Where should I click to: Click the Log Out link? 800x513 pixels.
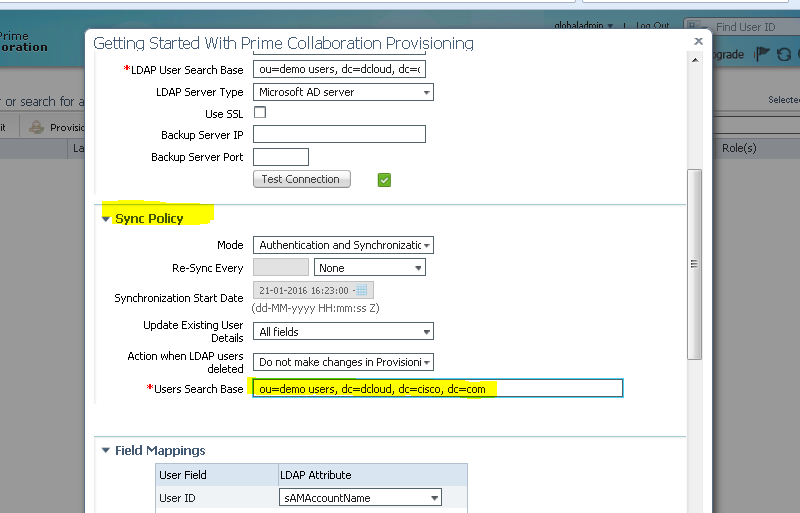653,25
